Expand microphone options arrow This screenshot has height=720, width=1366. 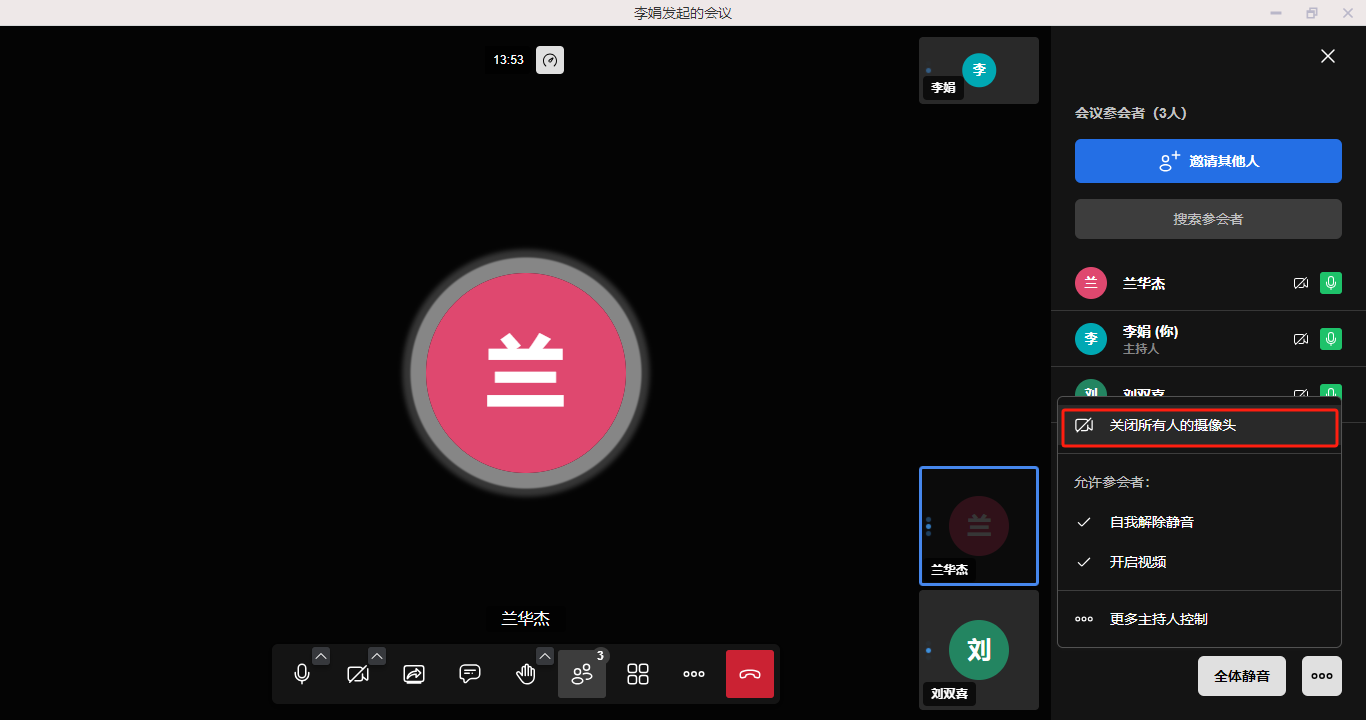pos(321,656)
